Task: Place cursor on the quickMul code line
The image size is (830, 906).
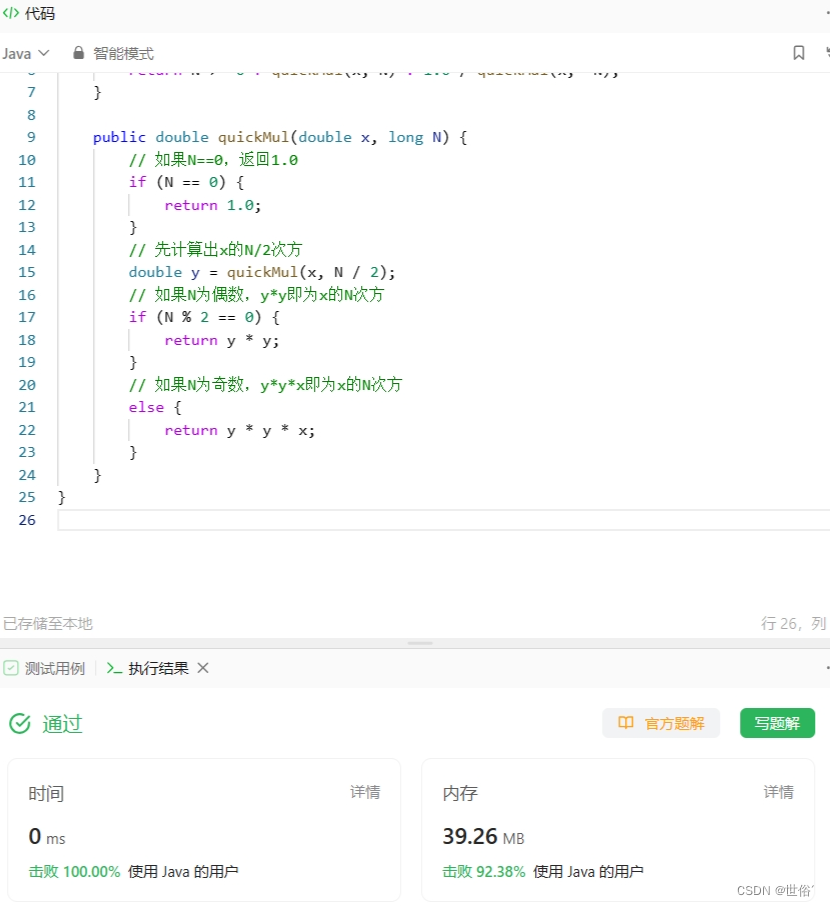Action: click(262, 137)
